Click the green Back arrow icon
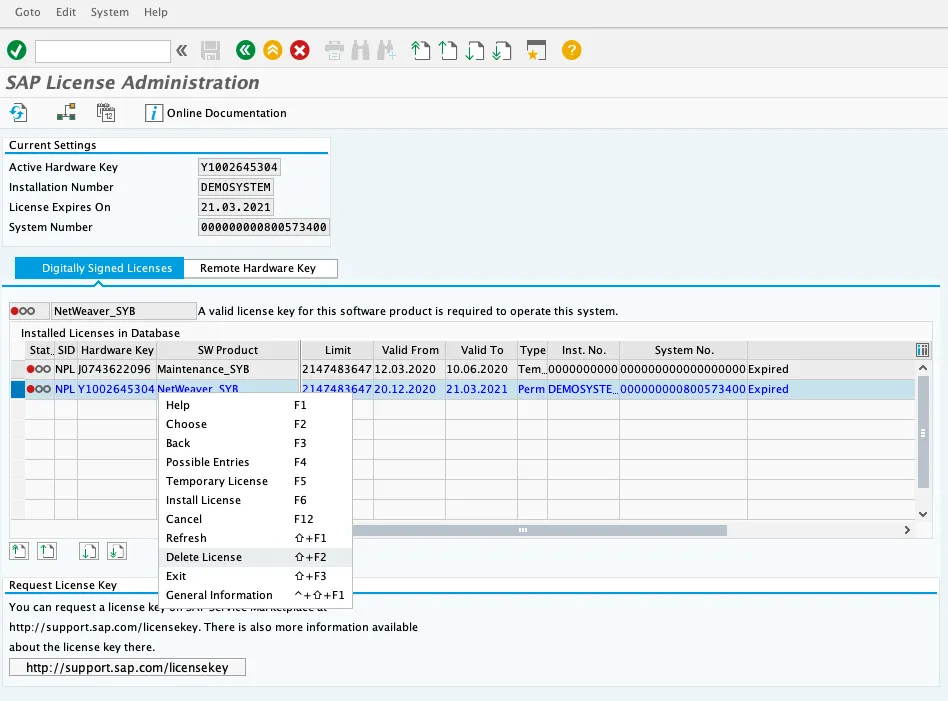This screenshot has width=948, height=701. click(245, 50)
